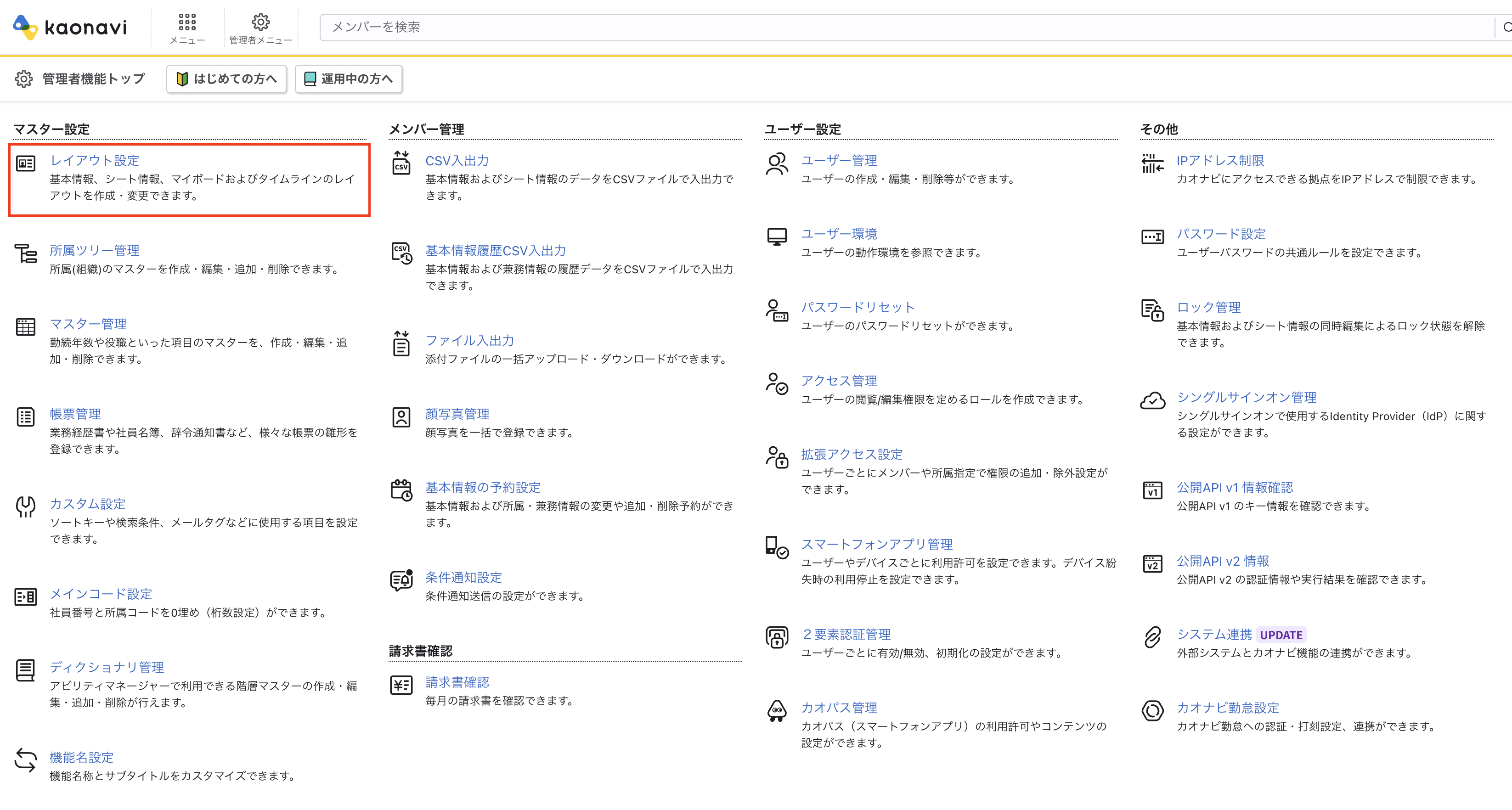Open the IPアドレス制限 link
The height and width of the screenshot is (810, 1512).
(x=1220, y=160)
